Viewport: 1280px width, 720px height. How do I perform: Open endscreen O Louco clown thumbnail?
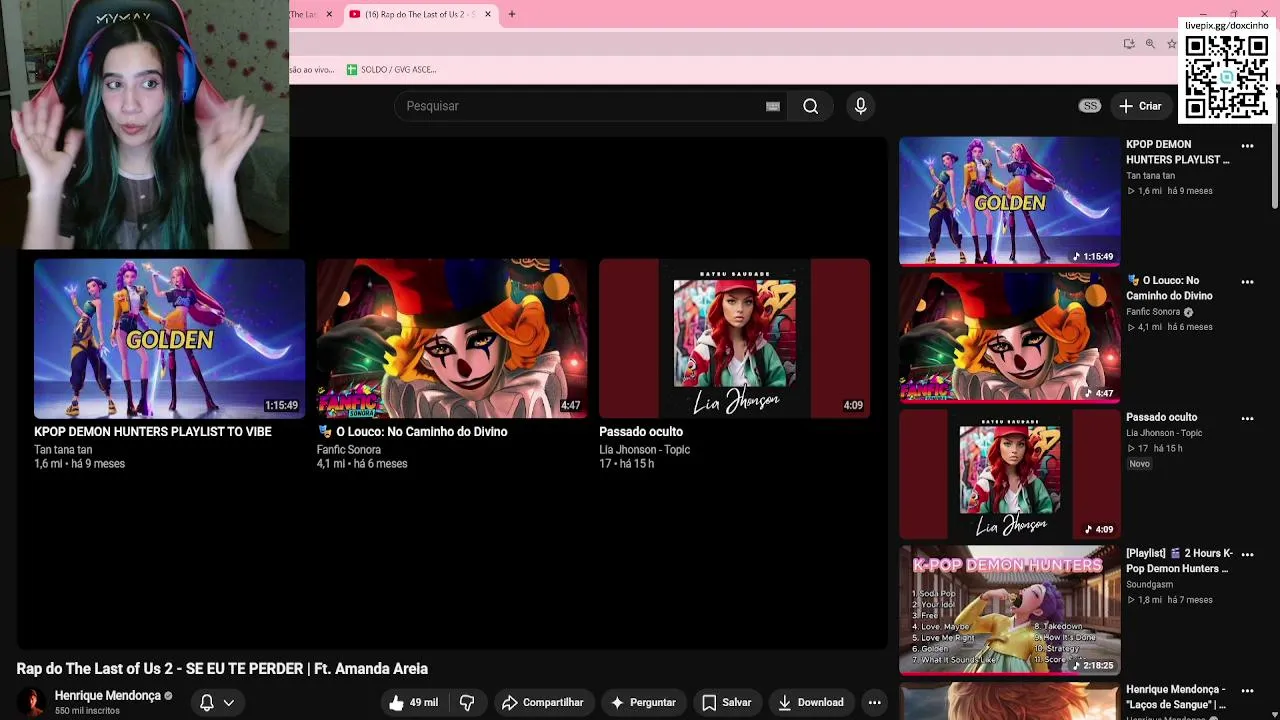tap(452, 339)
